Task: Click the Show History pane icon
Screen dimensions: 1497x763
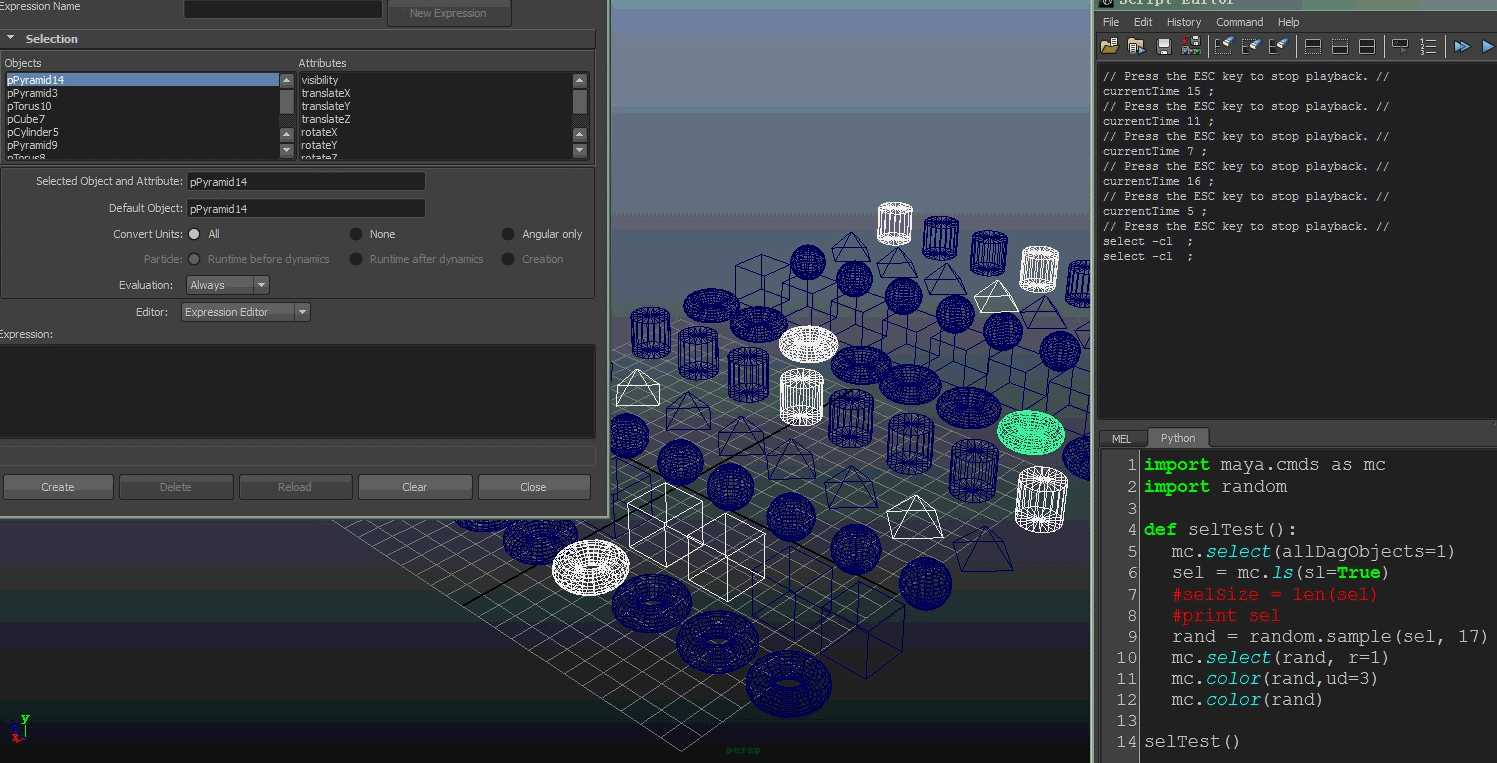Action: pyautogui.click(x=1313, y=46)
